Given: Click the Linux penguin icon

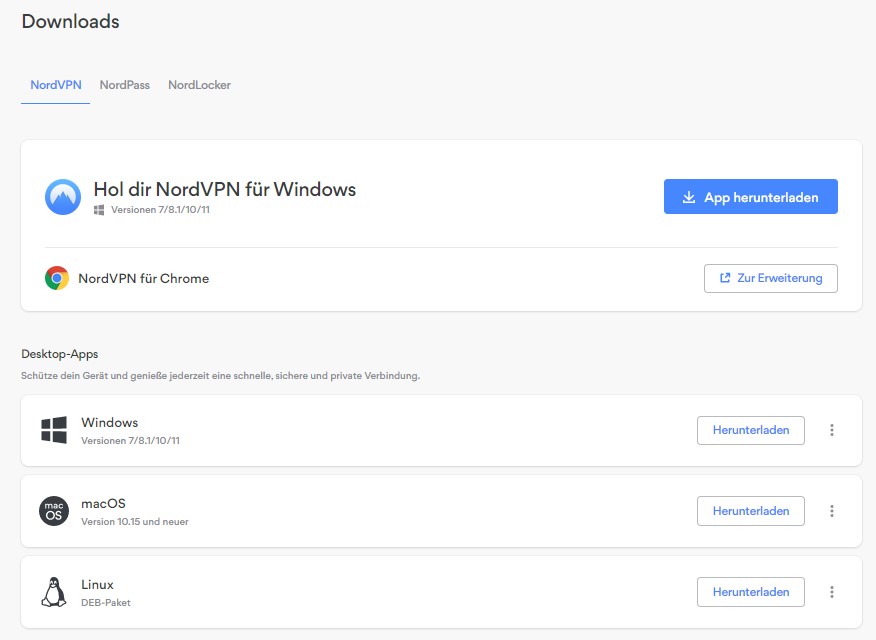Looking at the screenshot, I should 54,592.
